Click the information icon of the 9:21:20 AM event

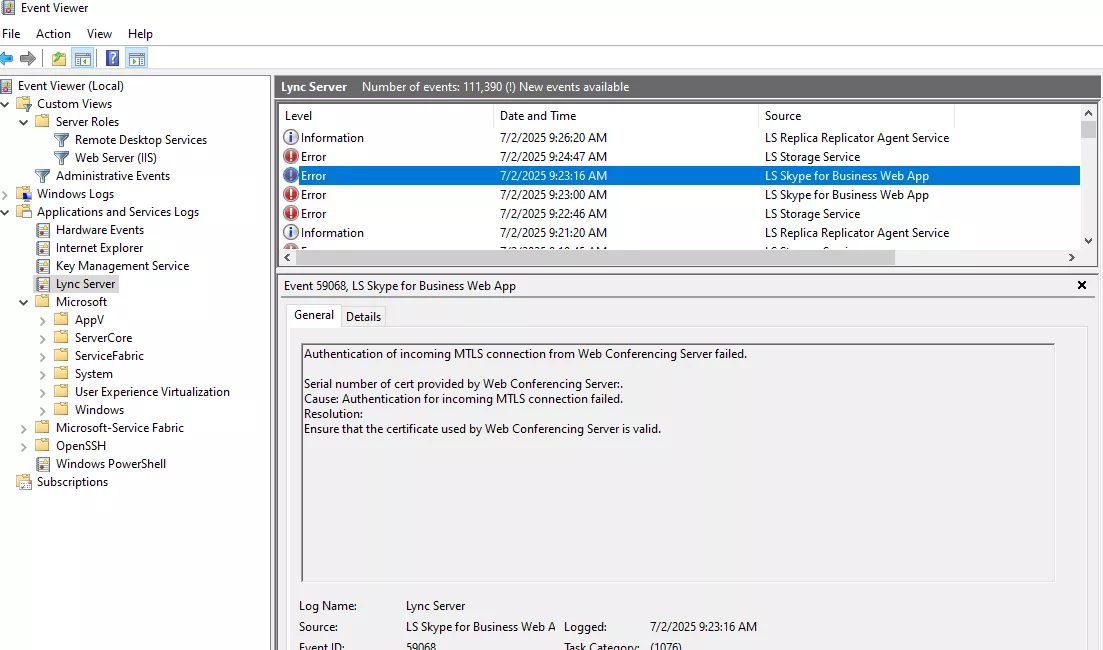pos(291,232)
